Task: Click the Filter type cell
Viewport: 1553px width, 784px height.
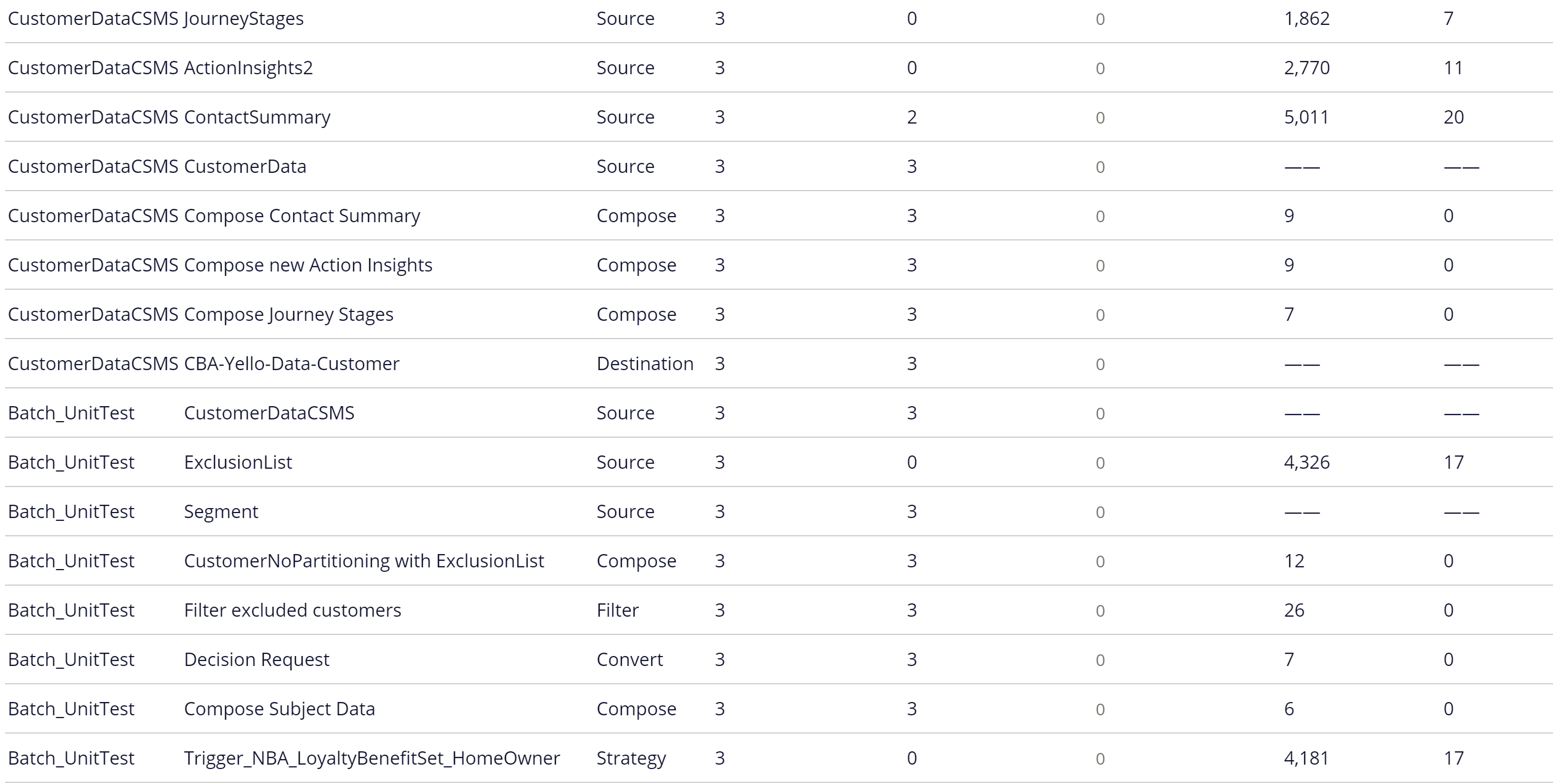Action: click(617, 610)
